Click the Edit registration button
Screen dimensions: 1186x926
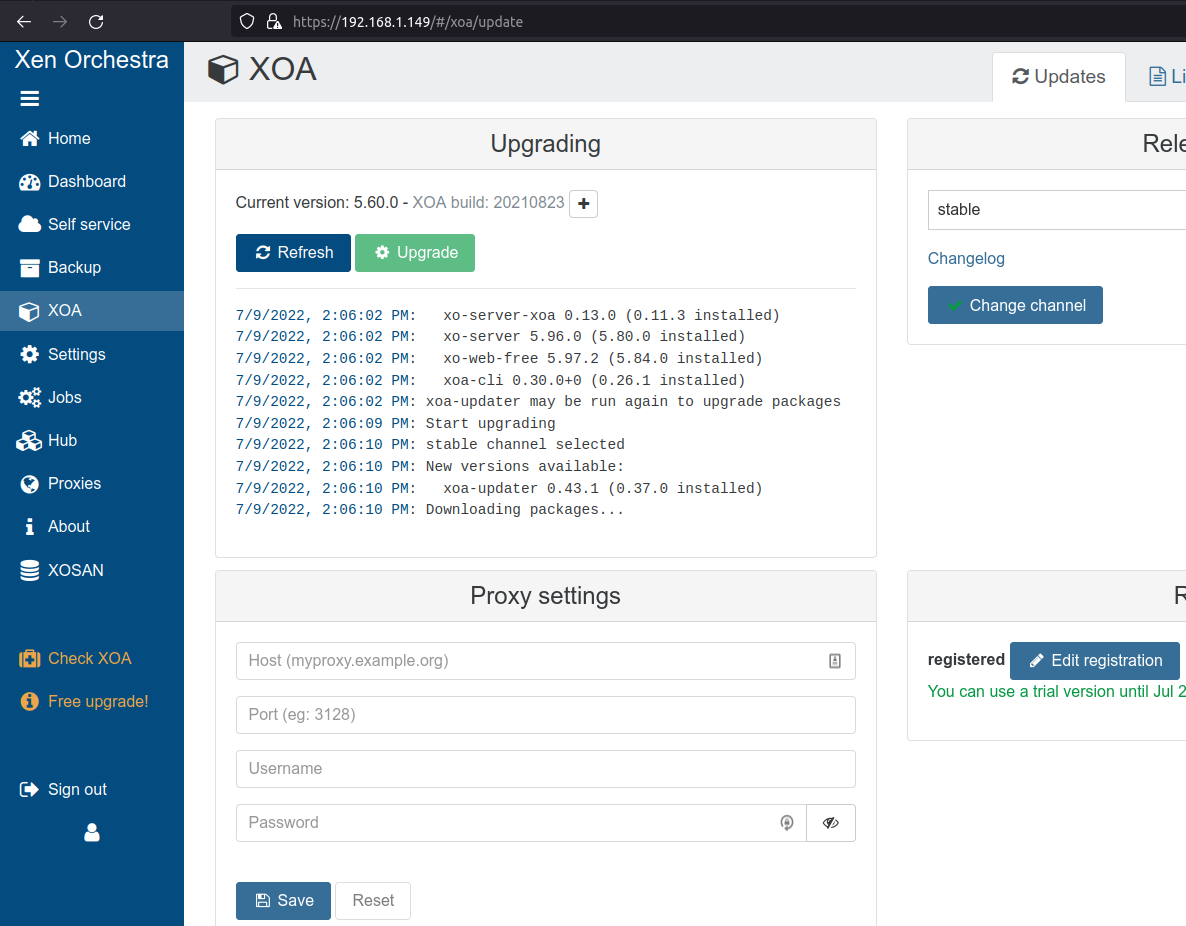1094,660
